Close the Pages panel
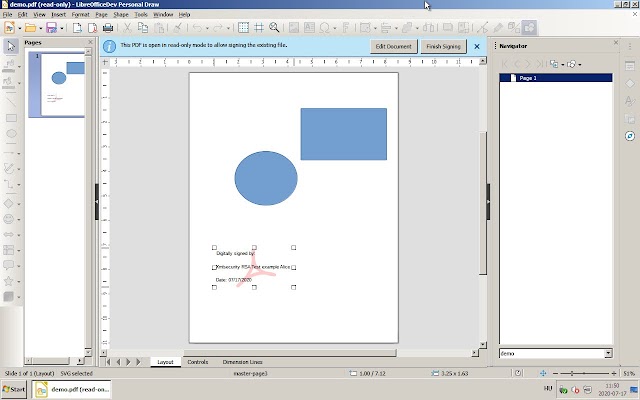This screenshot has height=400, width=640. click(90, 44)
